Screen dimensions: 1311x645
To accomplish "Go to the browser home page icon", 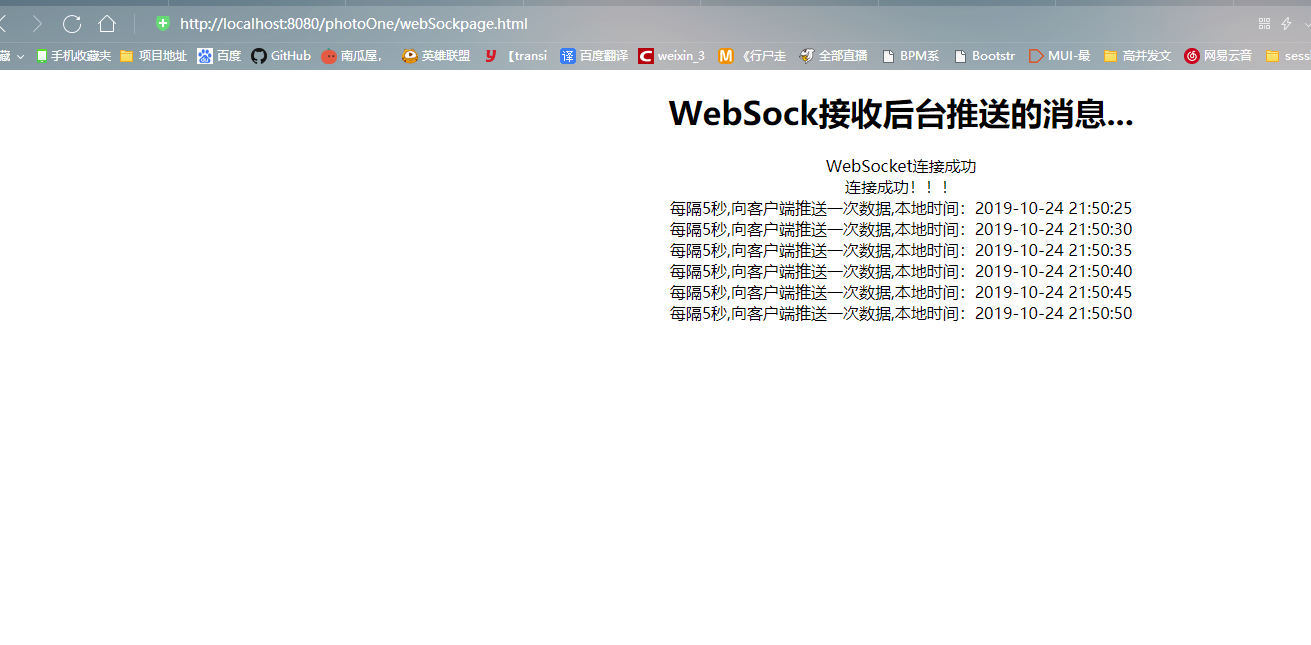I will 107,23.
